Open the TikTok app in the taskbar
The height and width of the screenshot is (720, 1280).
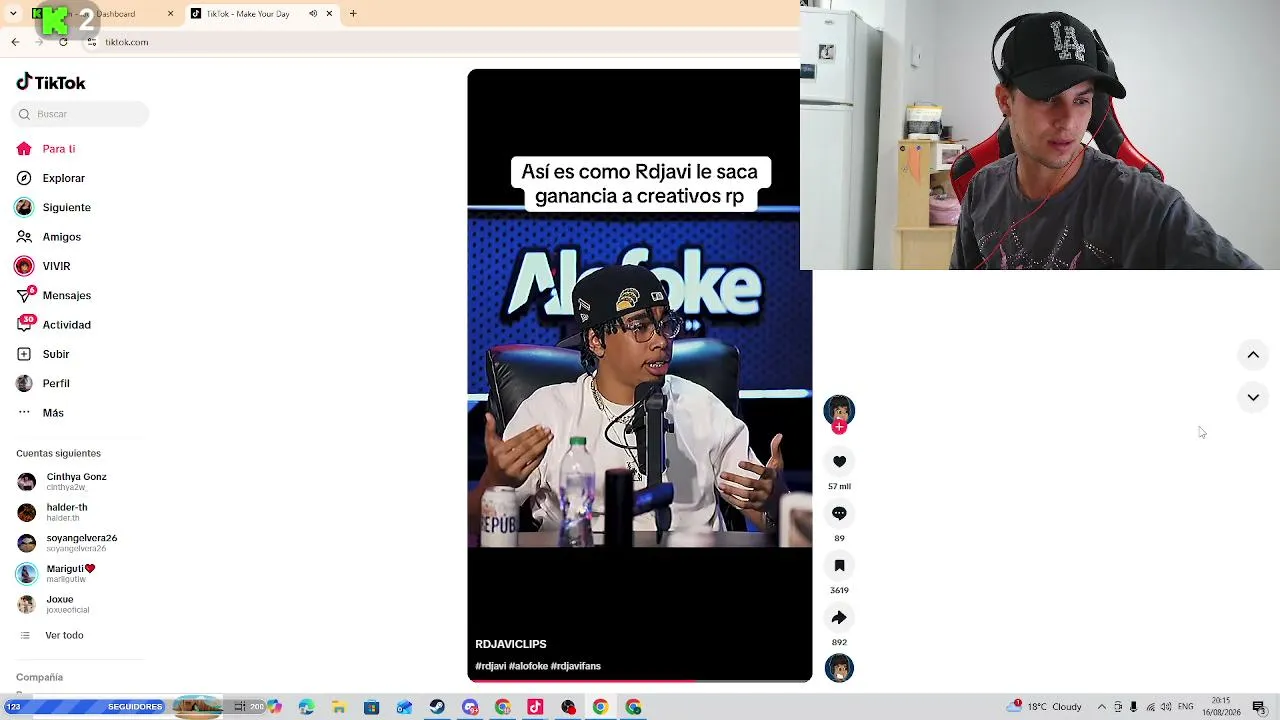coord(535,707)
